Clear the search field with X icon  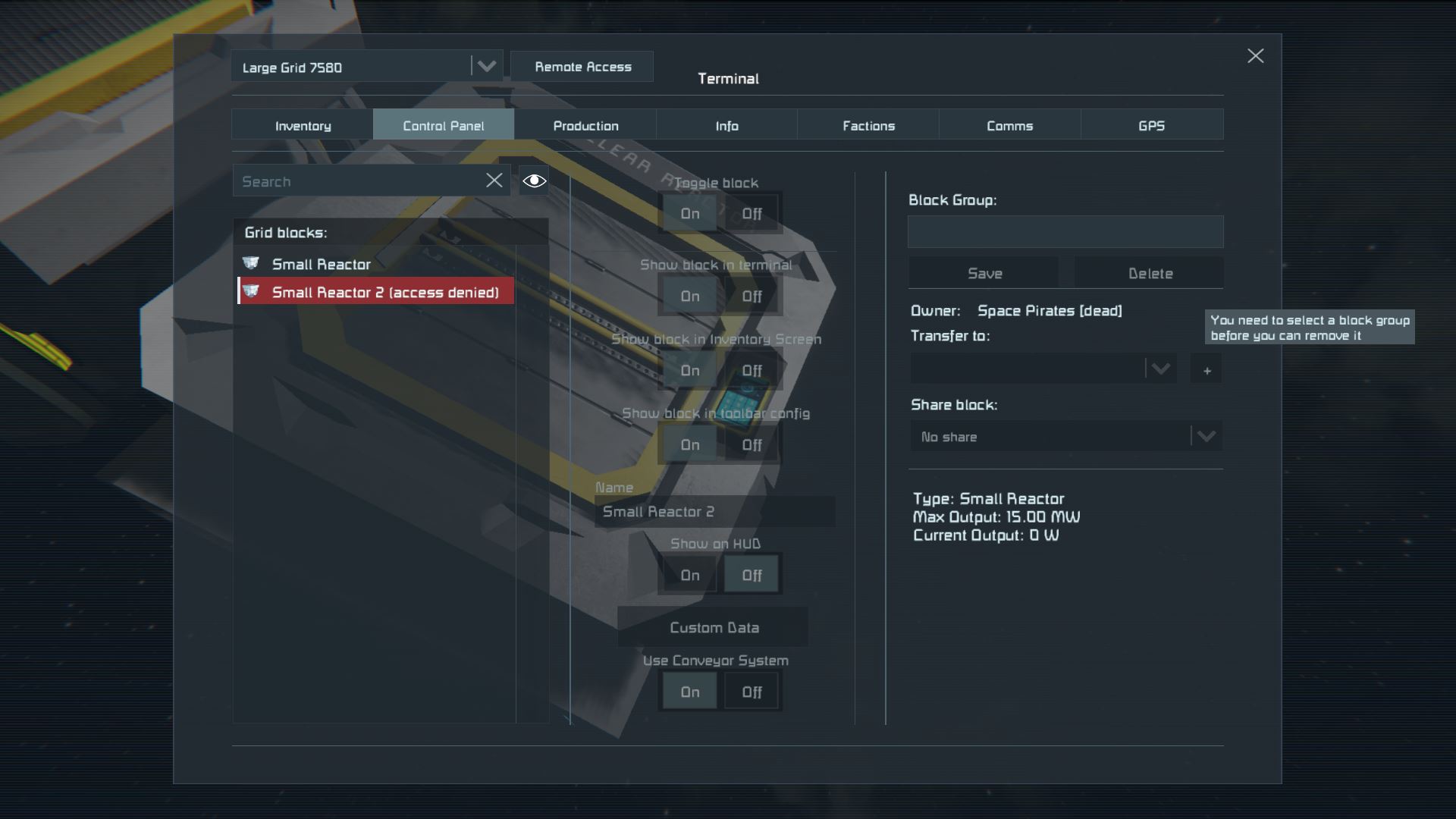(x=494, y=180)
